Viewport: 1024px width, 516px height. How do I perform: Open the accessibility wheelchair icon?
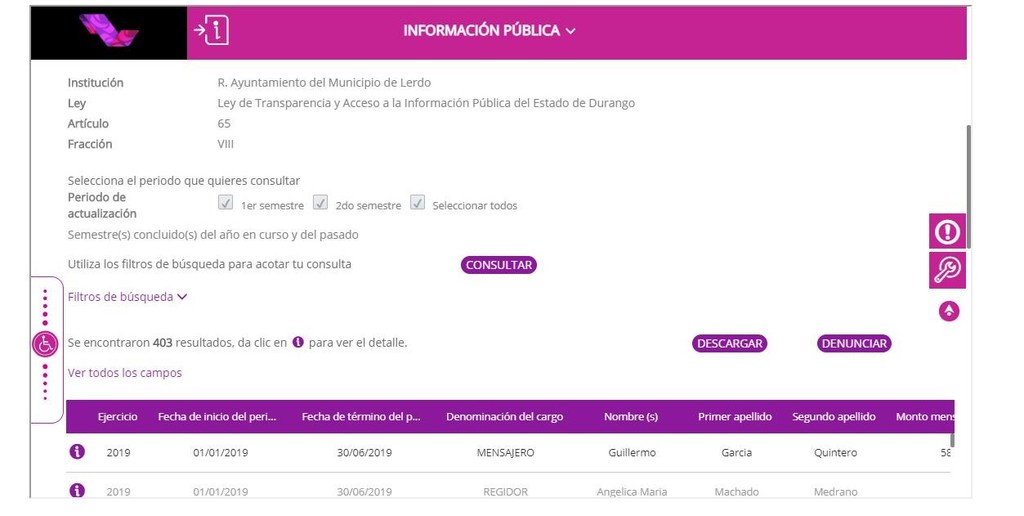[x=45, y=344]
